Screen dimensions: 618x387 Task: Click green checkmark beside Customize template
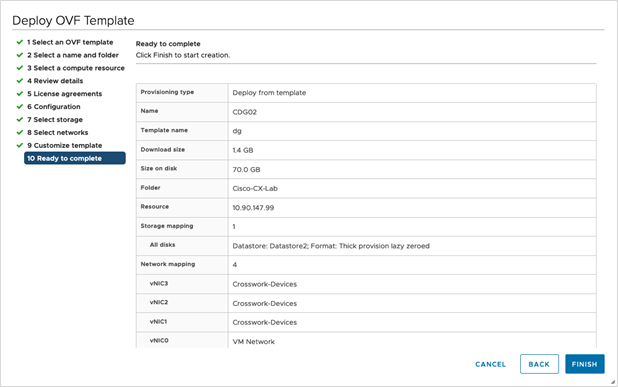[20, 145]
